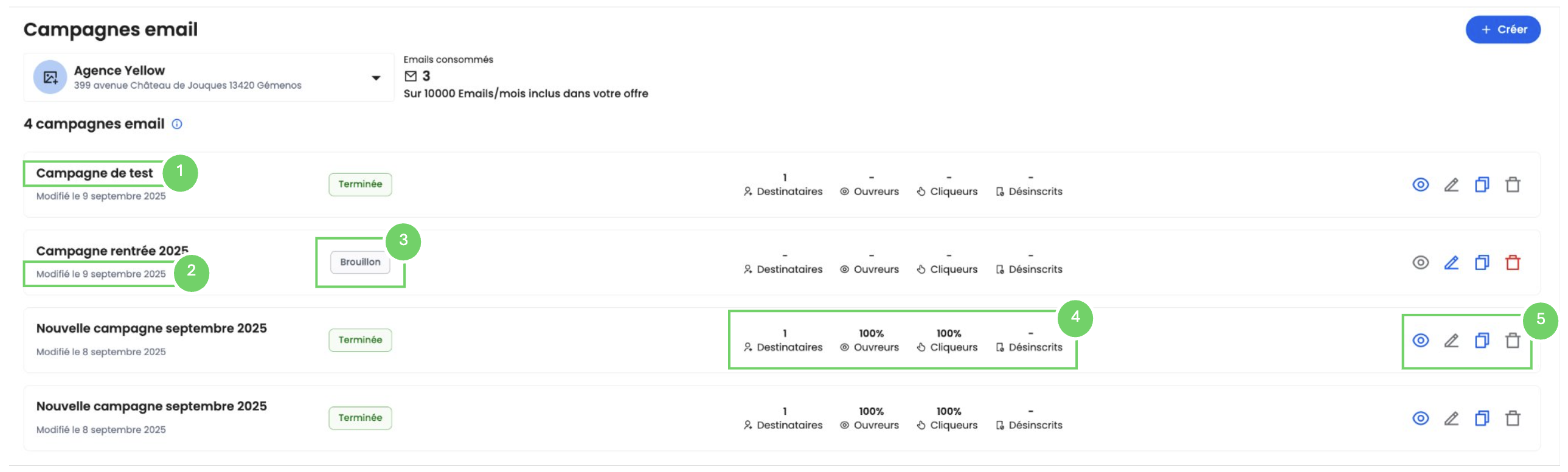Duplicate the Campagne de test campaign
This screenshot has height=472, width=1568.
point(1482,184)
